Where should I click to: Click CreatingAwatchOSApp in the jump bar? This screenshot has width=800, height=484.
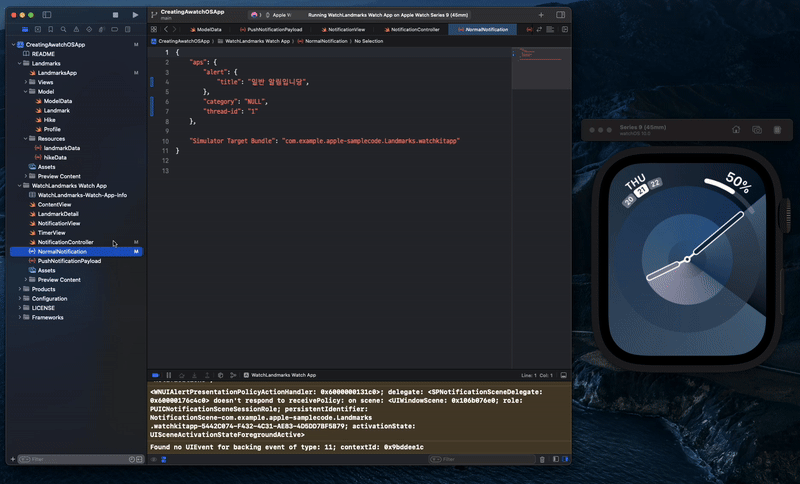[181, 41]
